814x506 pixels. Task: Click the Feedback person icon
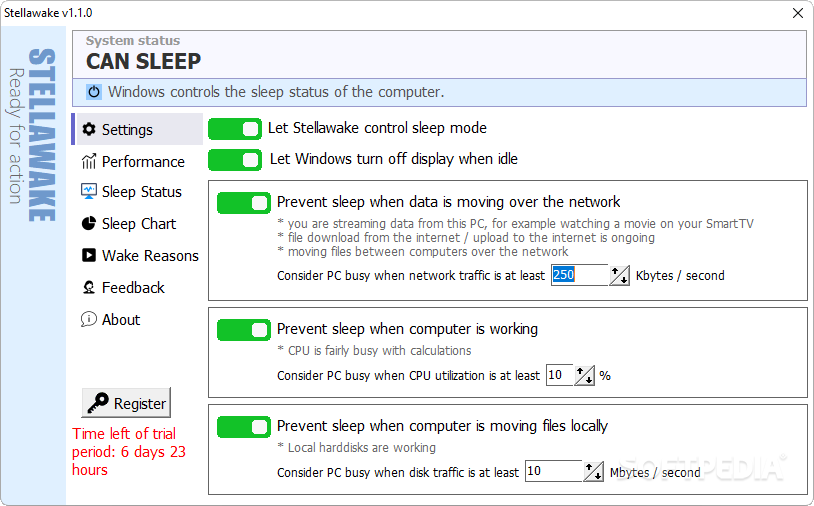[x=89, y=288]
